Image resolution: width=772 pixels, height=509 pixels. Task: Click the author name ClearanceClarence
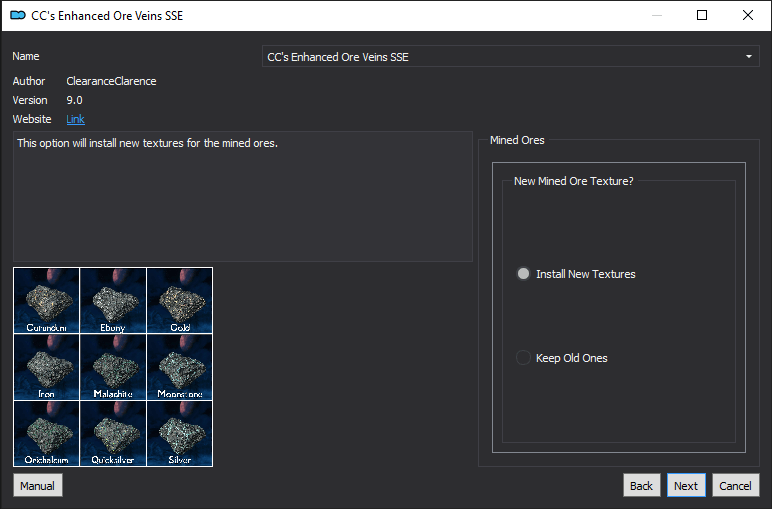pyautogui.click(x=111, y=81)
